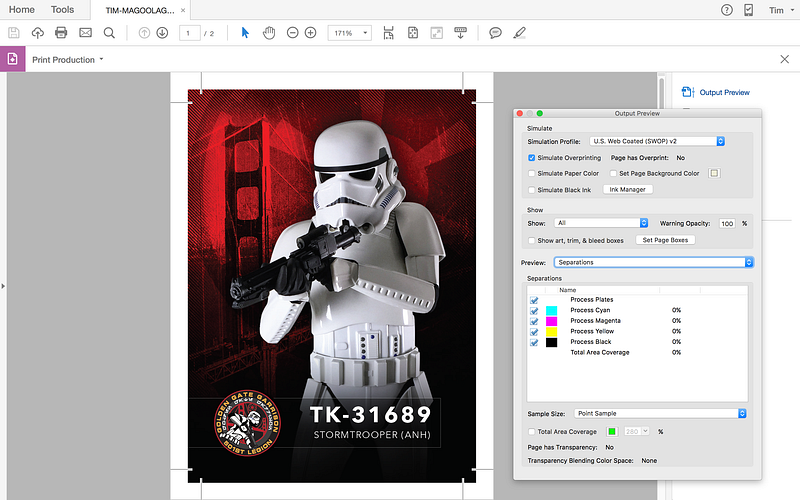Open the Help question mark icon

[727, 10]
